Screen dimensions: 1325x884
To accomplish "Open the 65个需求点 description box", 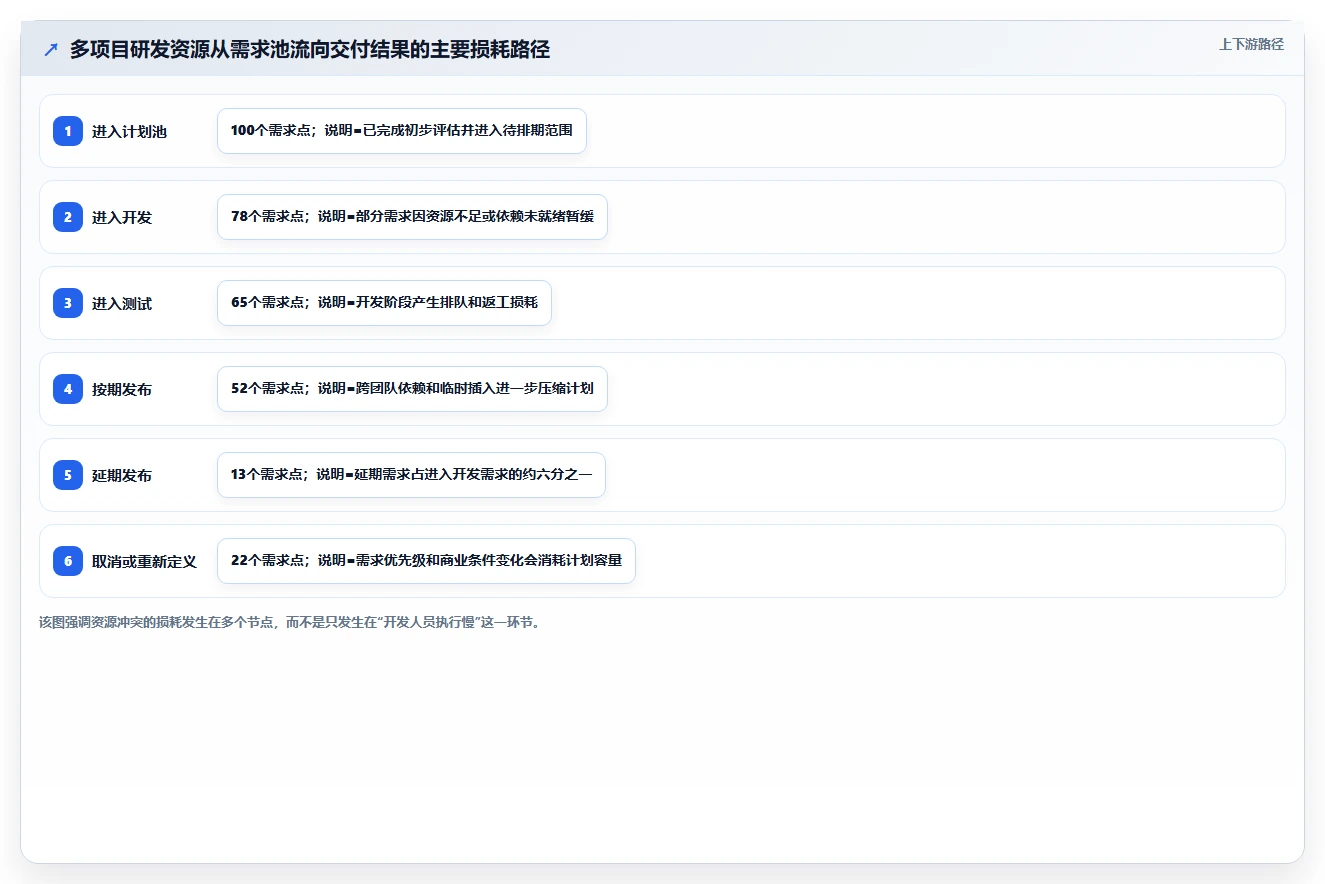I will tap(384, 303).
